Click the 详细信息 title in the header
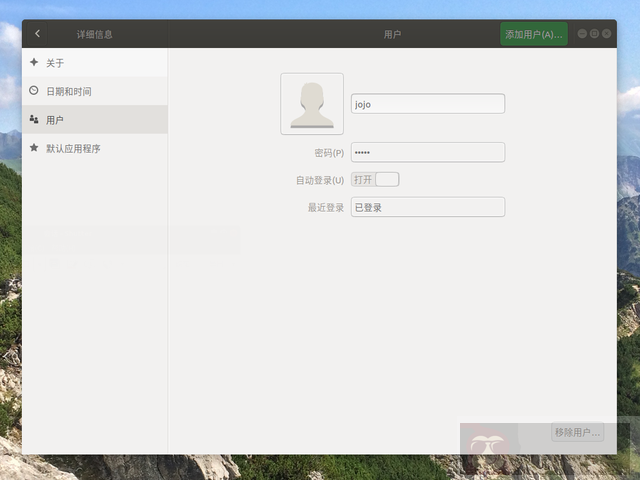This screenshot has height=480, width=640. (x=95, y=34)
